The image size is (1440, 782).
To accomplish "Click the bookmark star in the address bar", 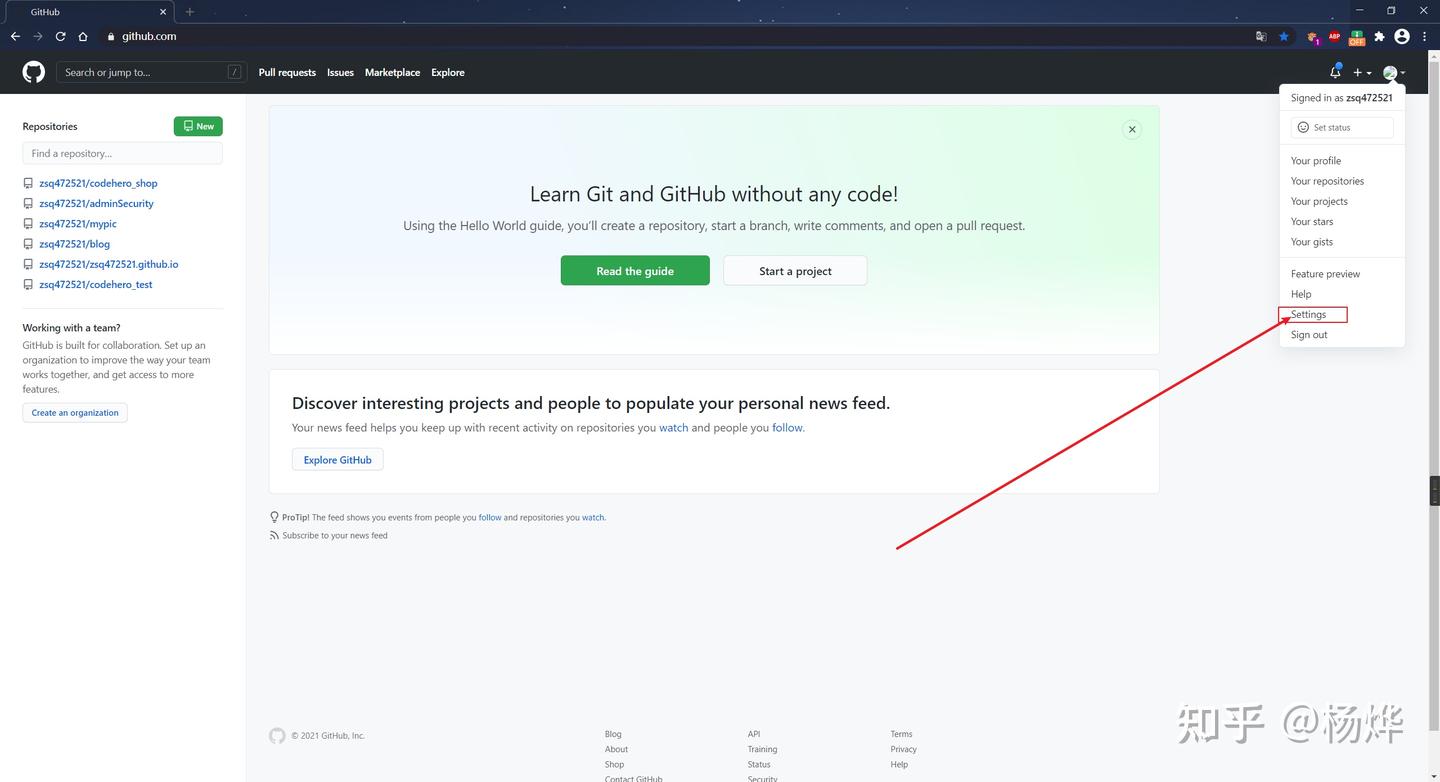I will tap(1284, 36).
